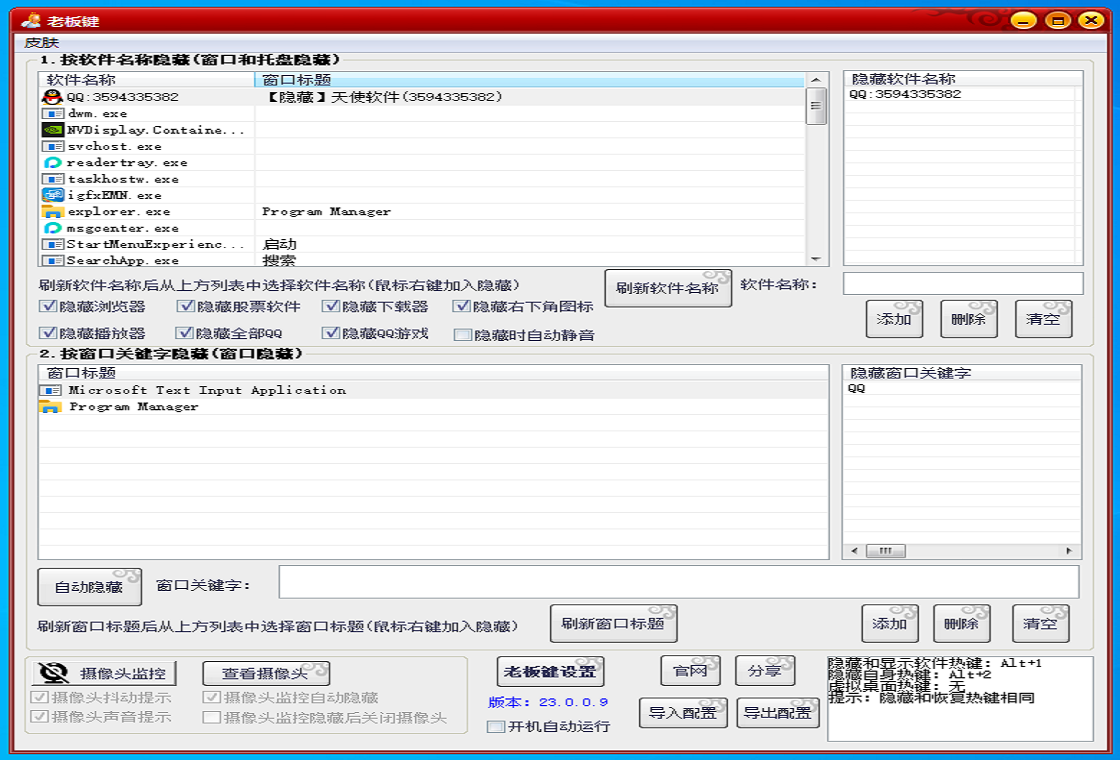The width and height of the screenshot is (1120, 760).
Task: Click 官网 button
Action: 690,671
